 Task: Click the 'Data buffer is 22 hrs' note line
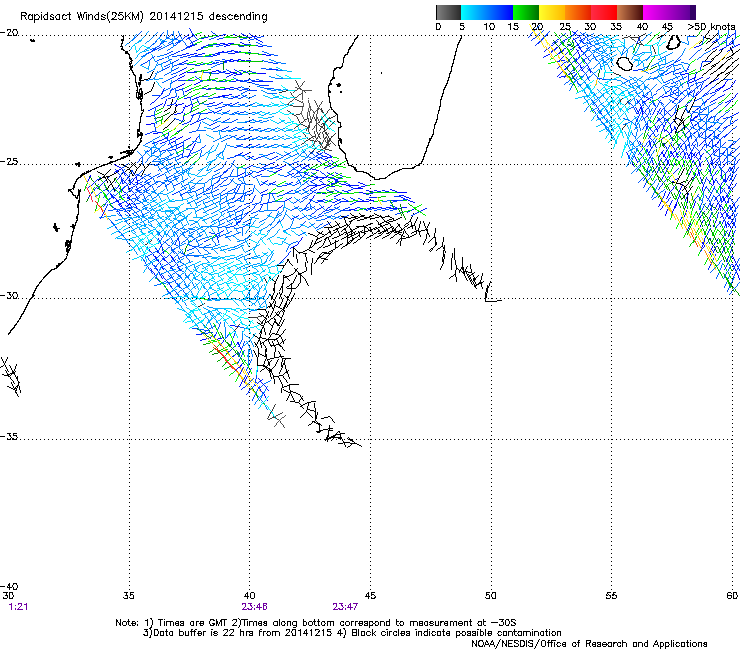(352, 633)
